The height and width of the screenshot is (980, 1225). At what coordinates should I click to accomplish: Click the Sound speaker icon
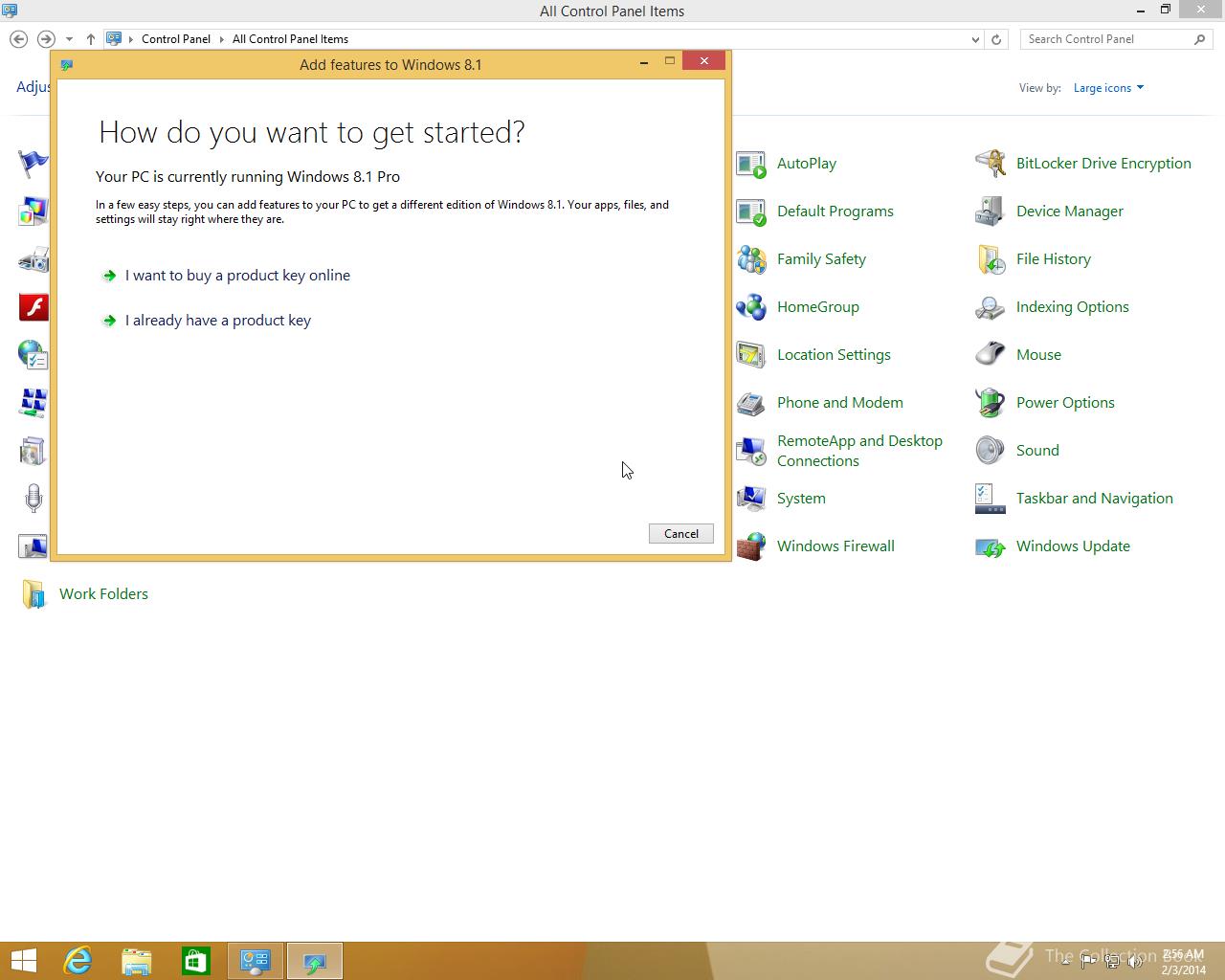coord(991,451)
